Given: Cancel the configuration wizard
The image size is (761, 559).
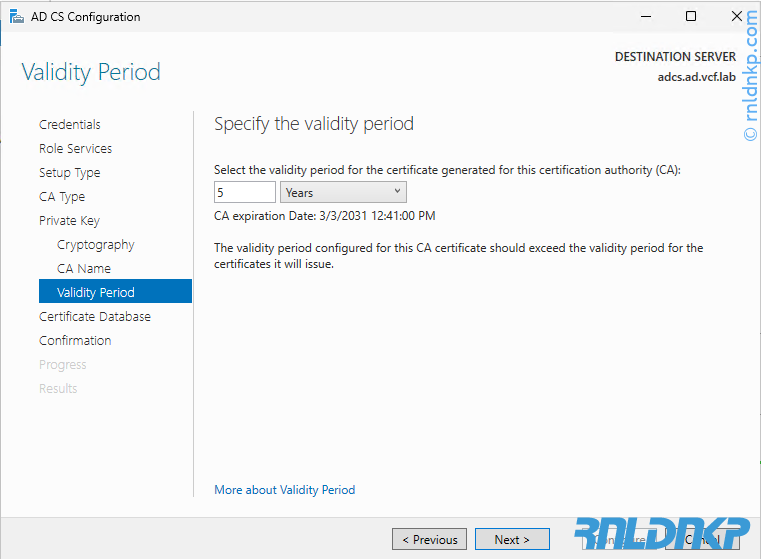Looking at the screenshot, I should [x=702, y=540].
